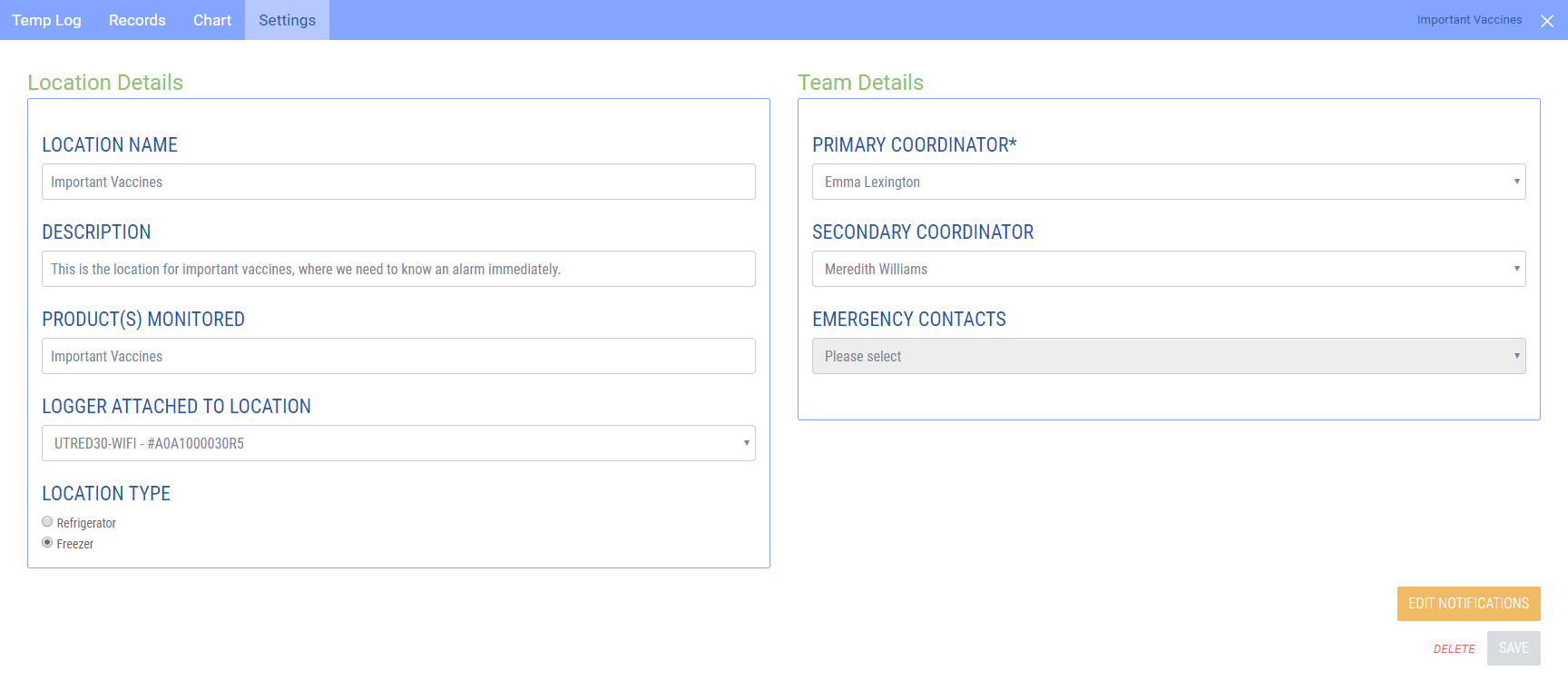This screenshot has height=681, width=1568.
Task: Click the red Delete link
Action: pyautogui.click(x=1454, y=649)
